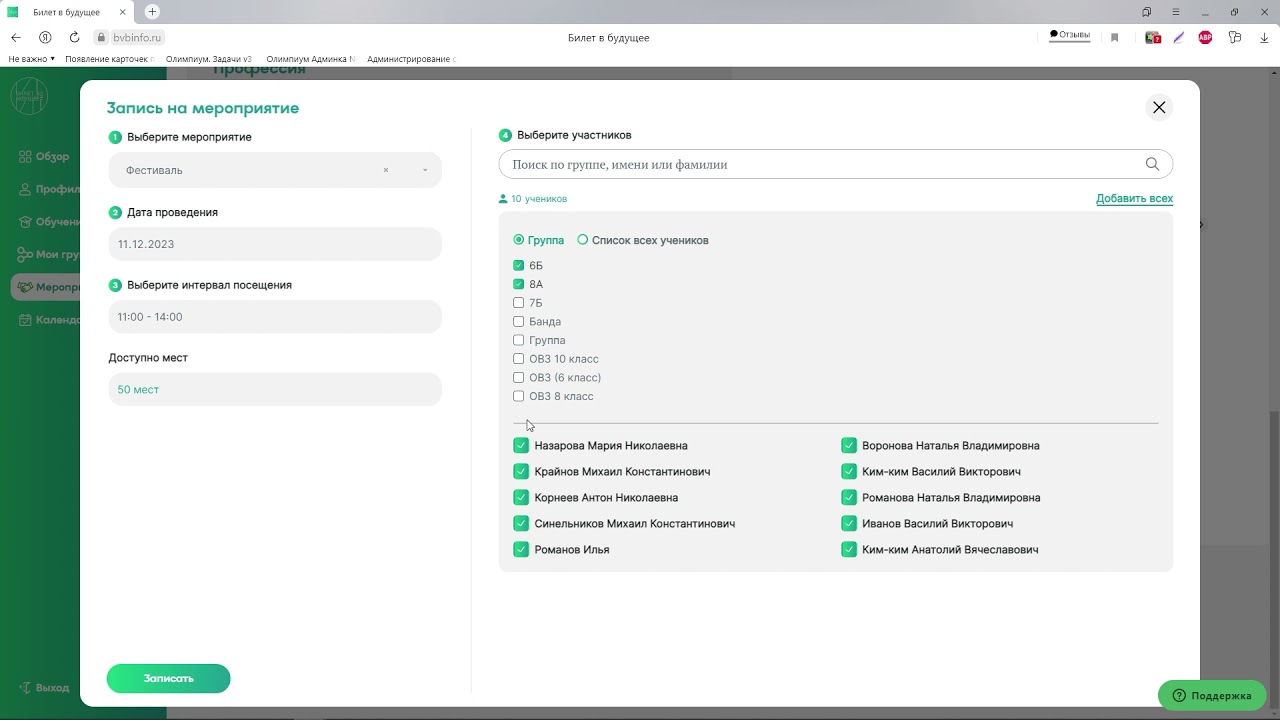Open the bookmarks collection icon in title bar
The height and width of the screenshot is (720, 1280).
point(1146,12)
